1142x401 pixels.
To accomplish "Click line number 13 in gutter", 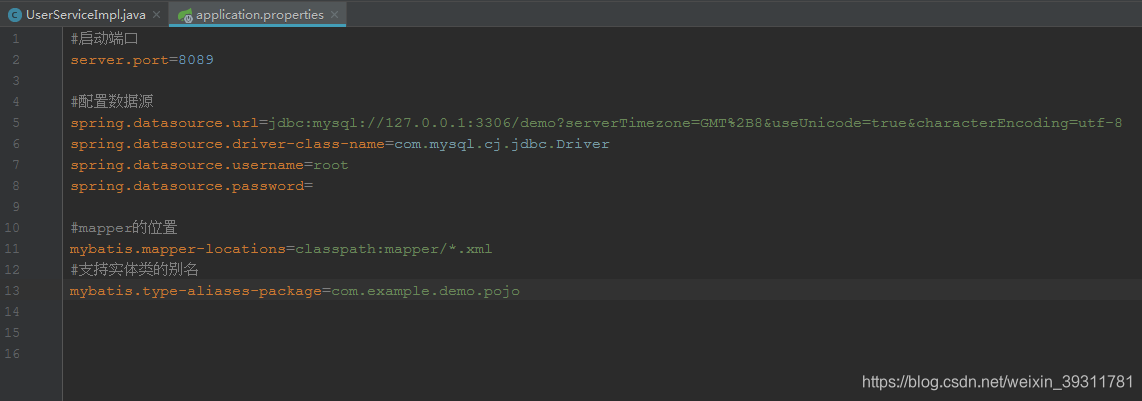I will [x=12, y=291].
